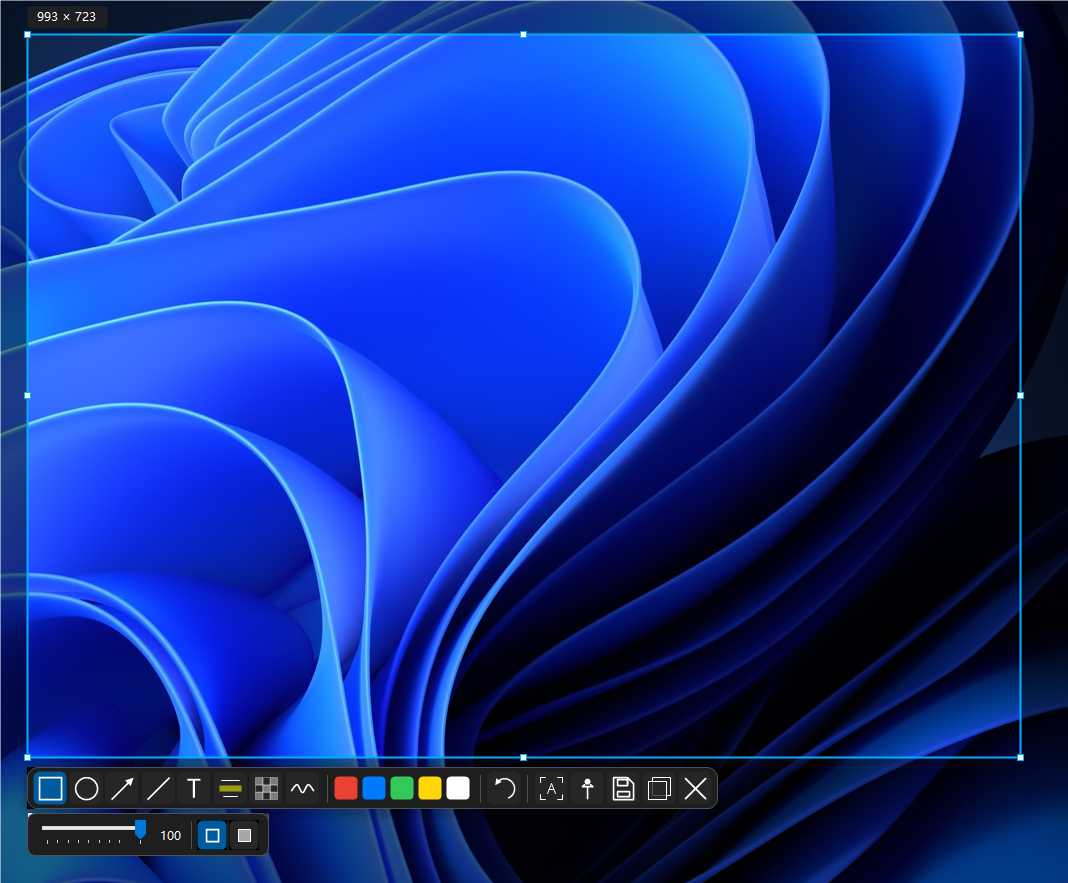
Task: Copy the screenshot to the clipboard
Action: coord(659,789)
